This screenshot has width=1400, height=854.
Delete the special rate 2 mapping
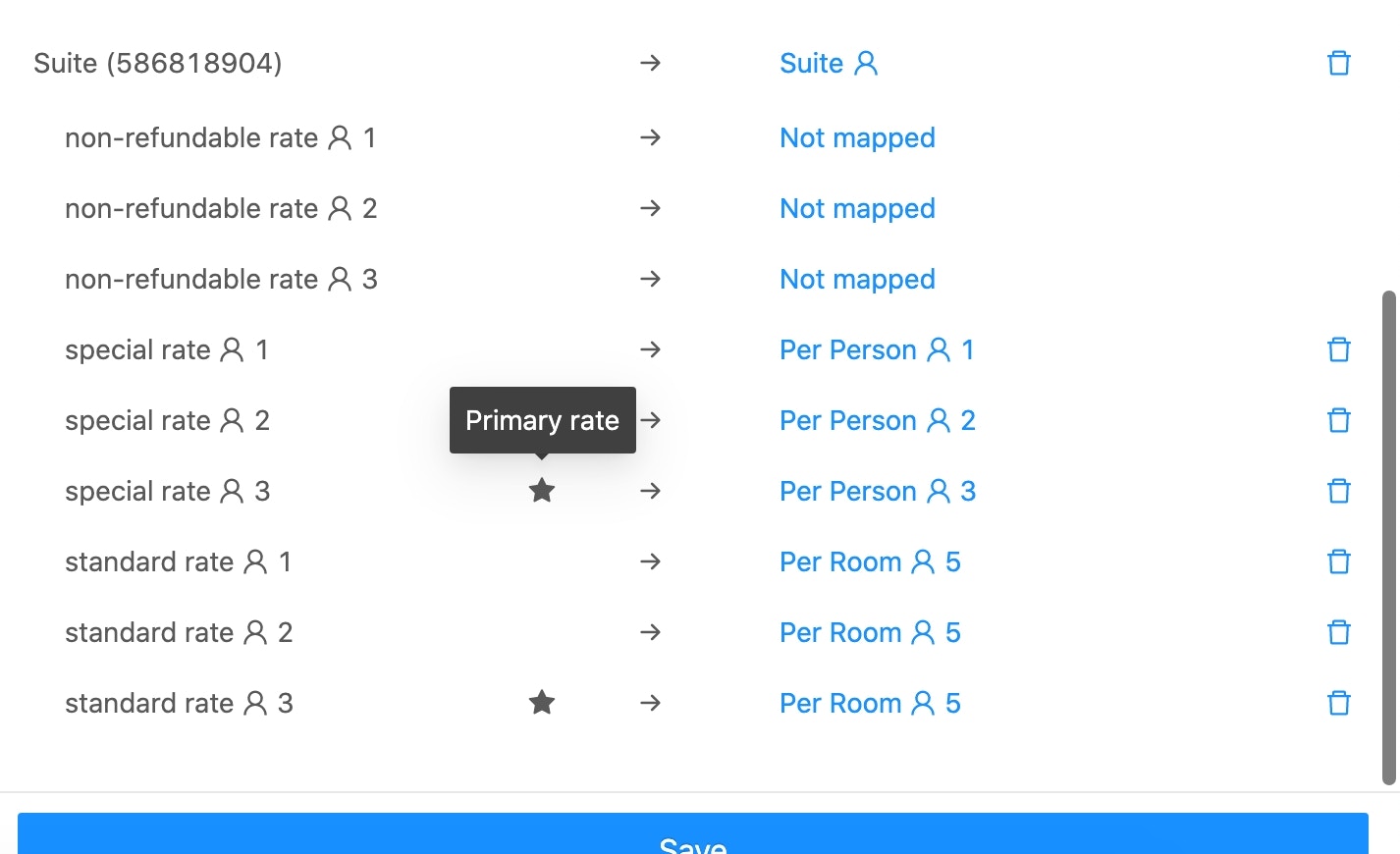click(x=1338, y=419)
